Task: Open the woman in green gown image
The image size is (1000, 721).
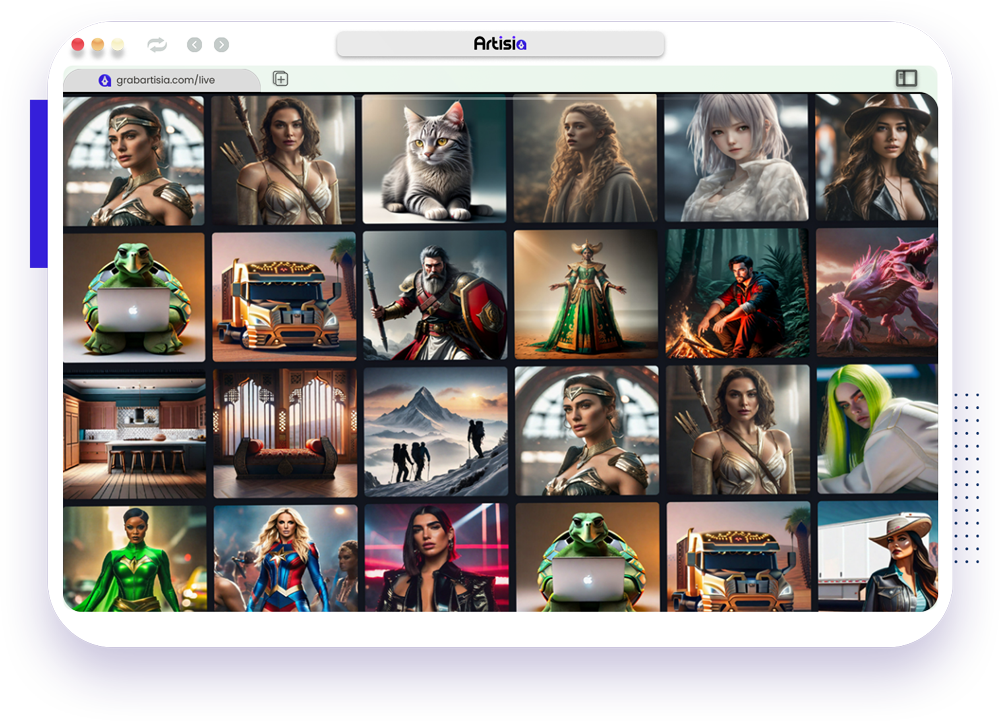Action: (x=585, y=295)
